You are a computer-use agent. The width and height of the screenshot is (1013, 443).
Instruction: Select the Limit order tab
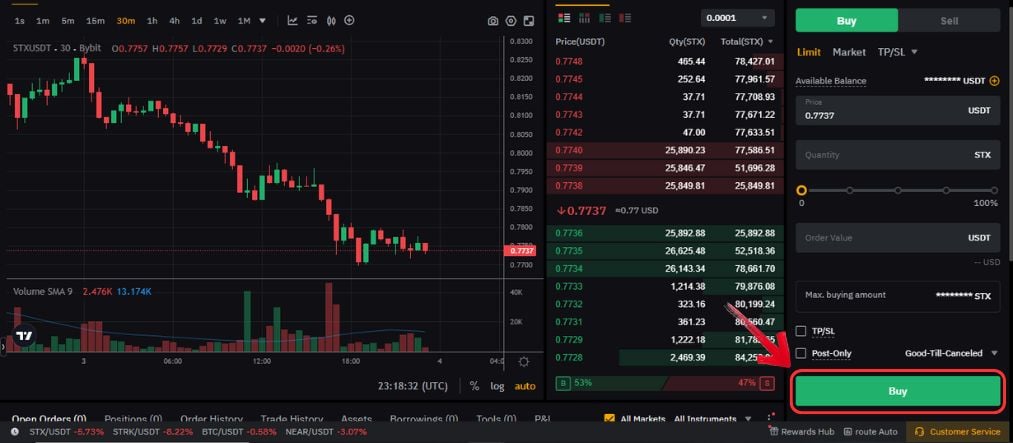pos(809,52)
